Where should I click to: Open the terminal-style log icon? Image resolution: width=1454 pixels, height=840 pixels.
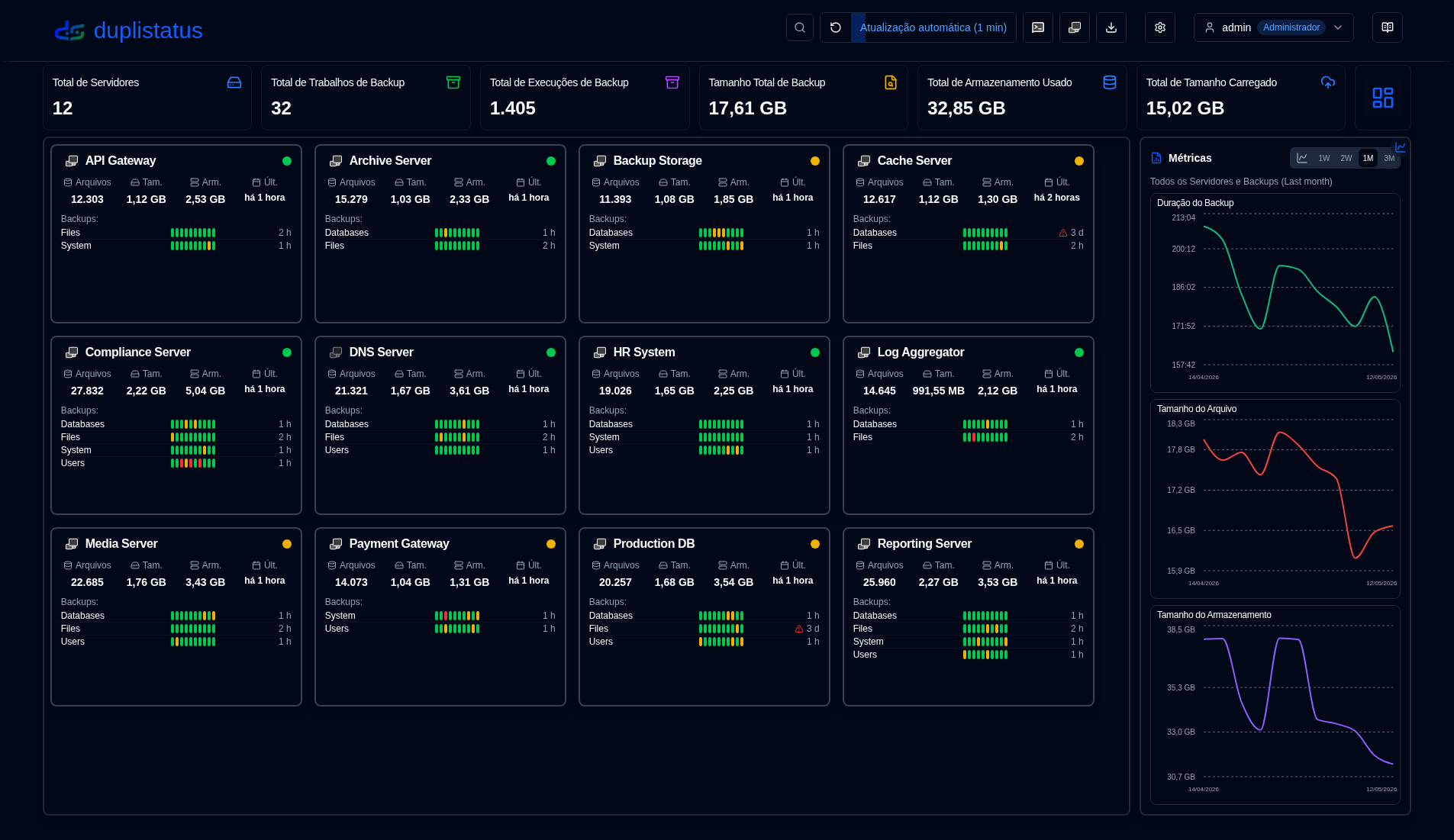click(1038, 27)
